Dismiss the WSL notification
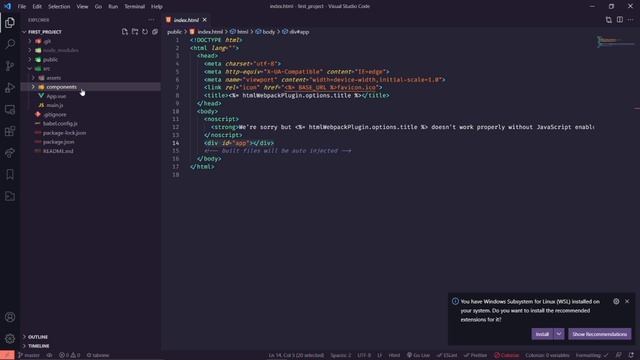640x360 pixels. coord(627,301)
